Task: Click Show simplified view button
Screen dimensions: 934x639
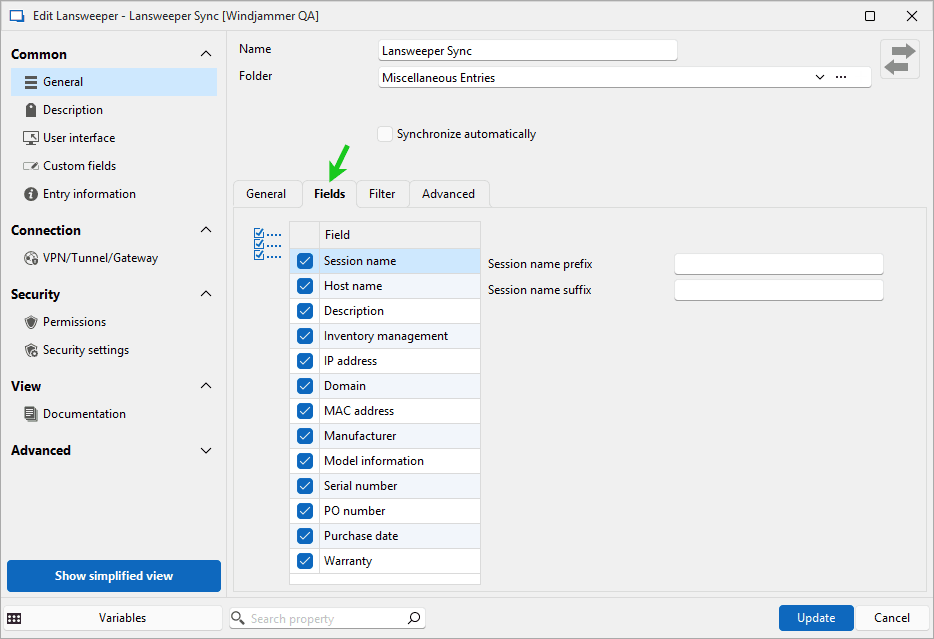Action: point(114,576)
